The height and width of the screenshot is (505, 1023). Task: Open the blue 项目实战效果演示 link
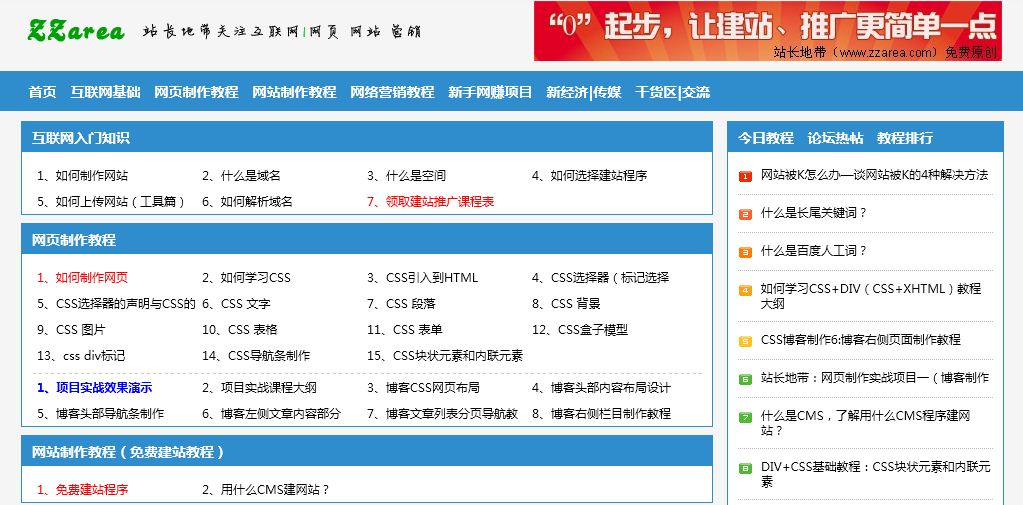click(x=103, y=388)
